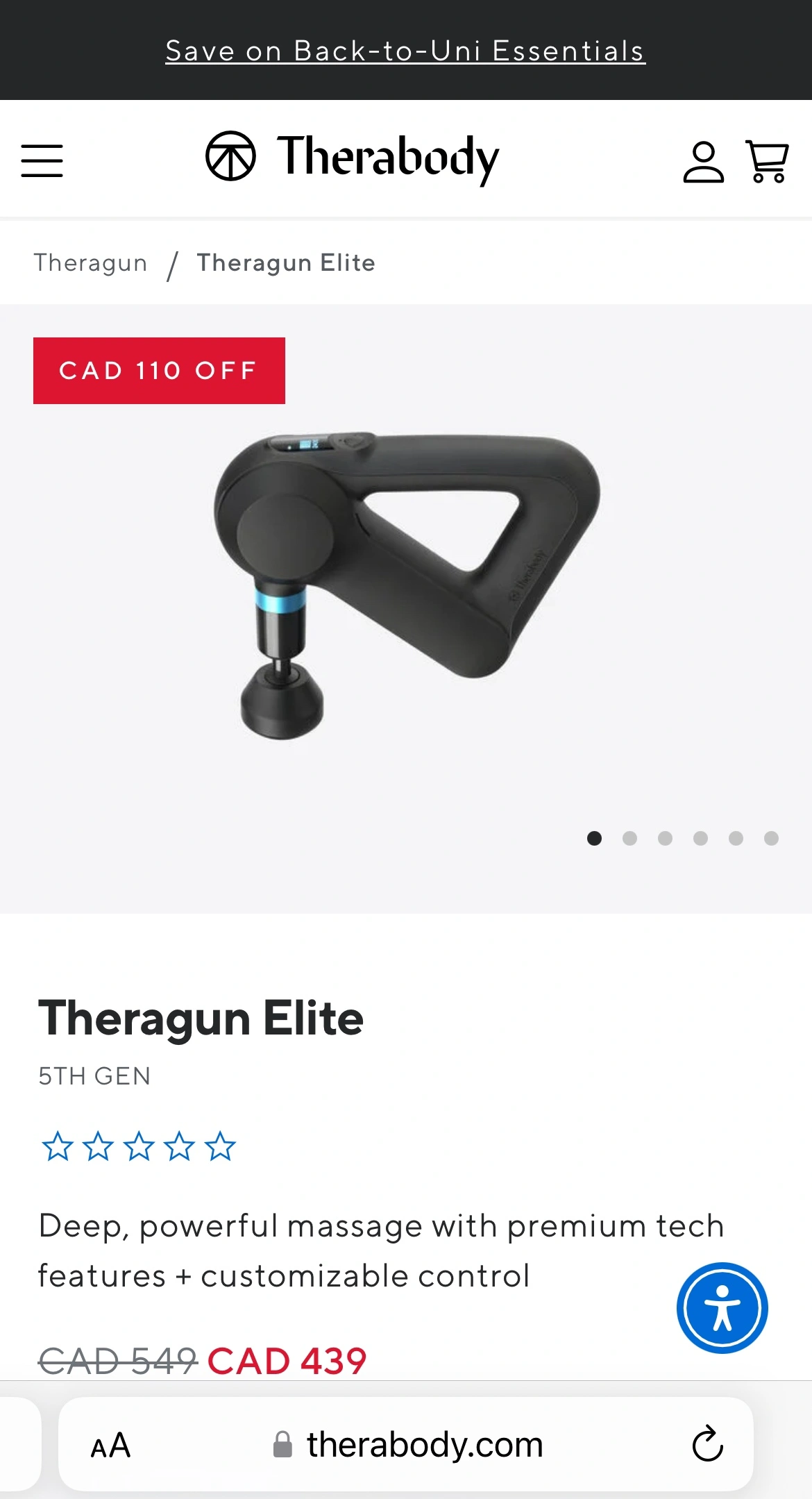Open the user account icon

click(704, 162)
